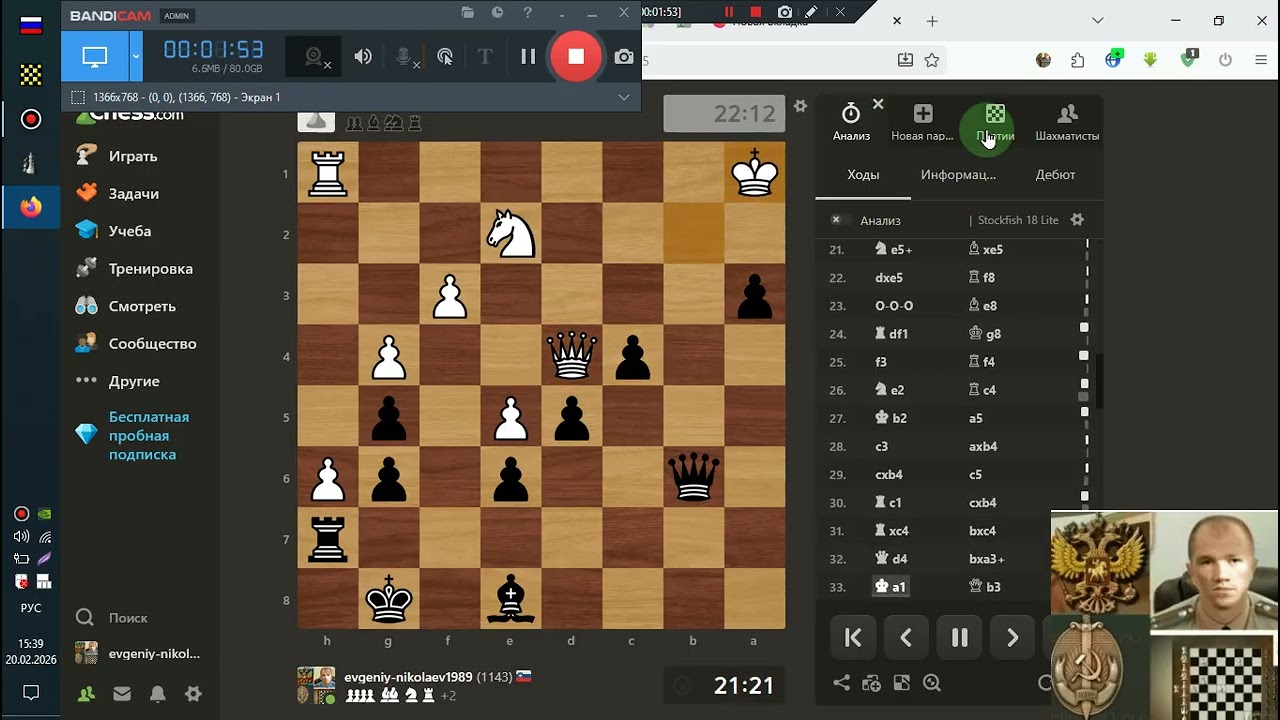
Task: Select move 33. a1 in move list
Action: pos(891,587)
